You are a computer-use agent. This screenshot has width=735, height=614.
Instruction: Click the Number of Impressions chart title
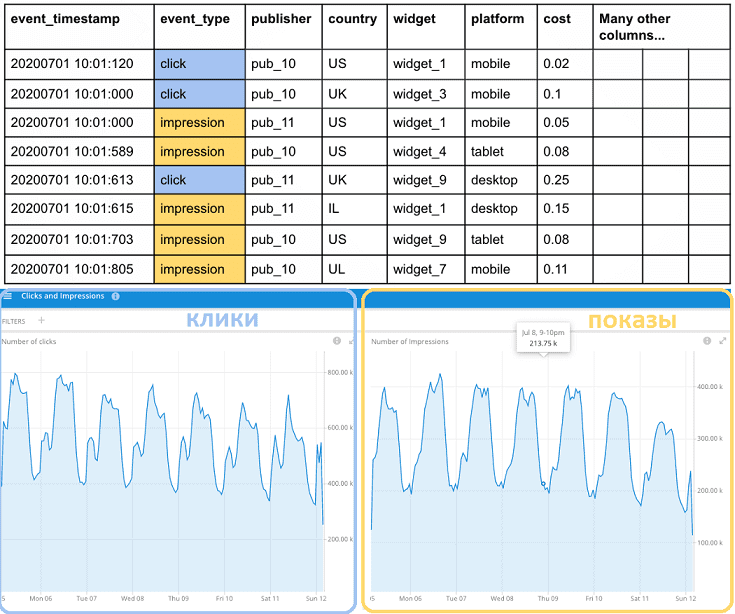pos(410,341)
